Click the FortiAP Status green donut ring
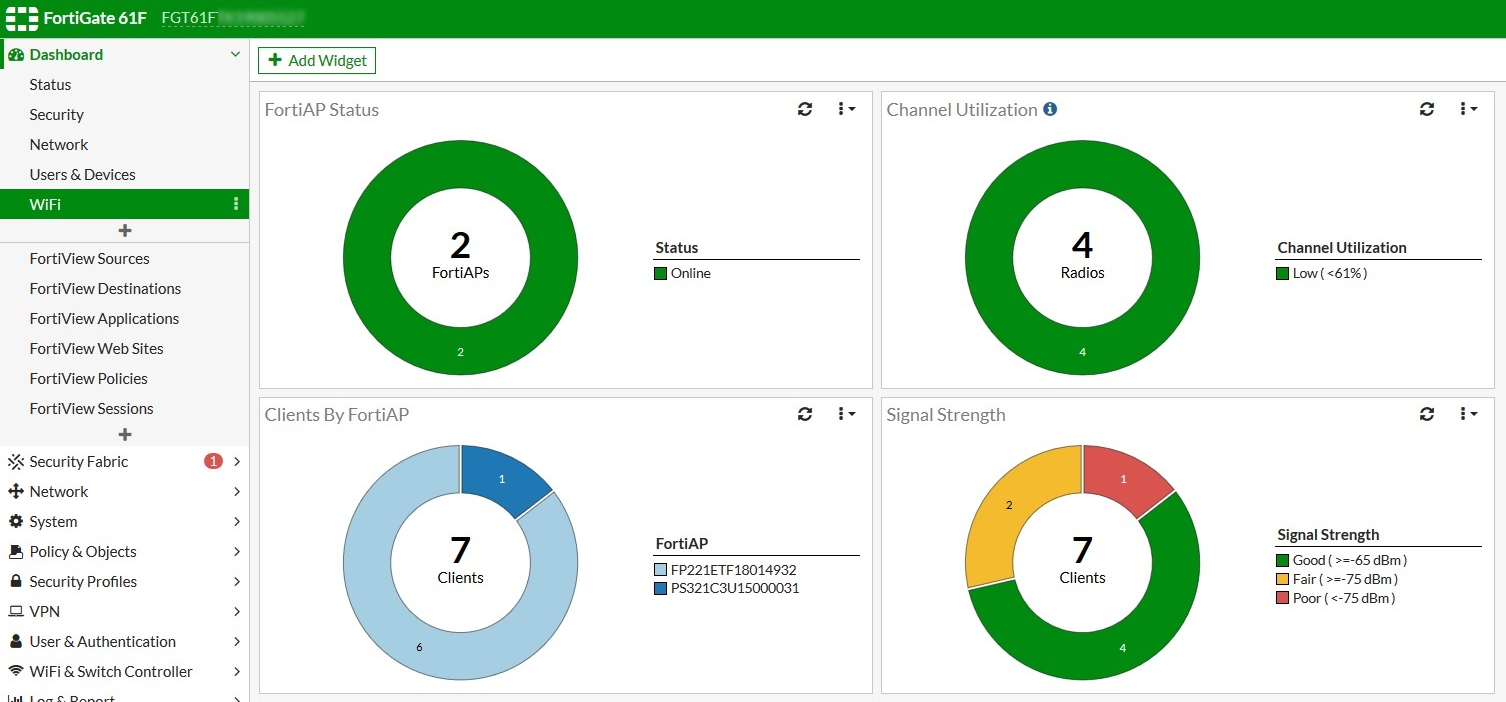Viewport: 1506px width, 702px height. (460, 351)
